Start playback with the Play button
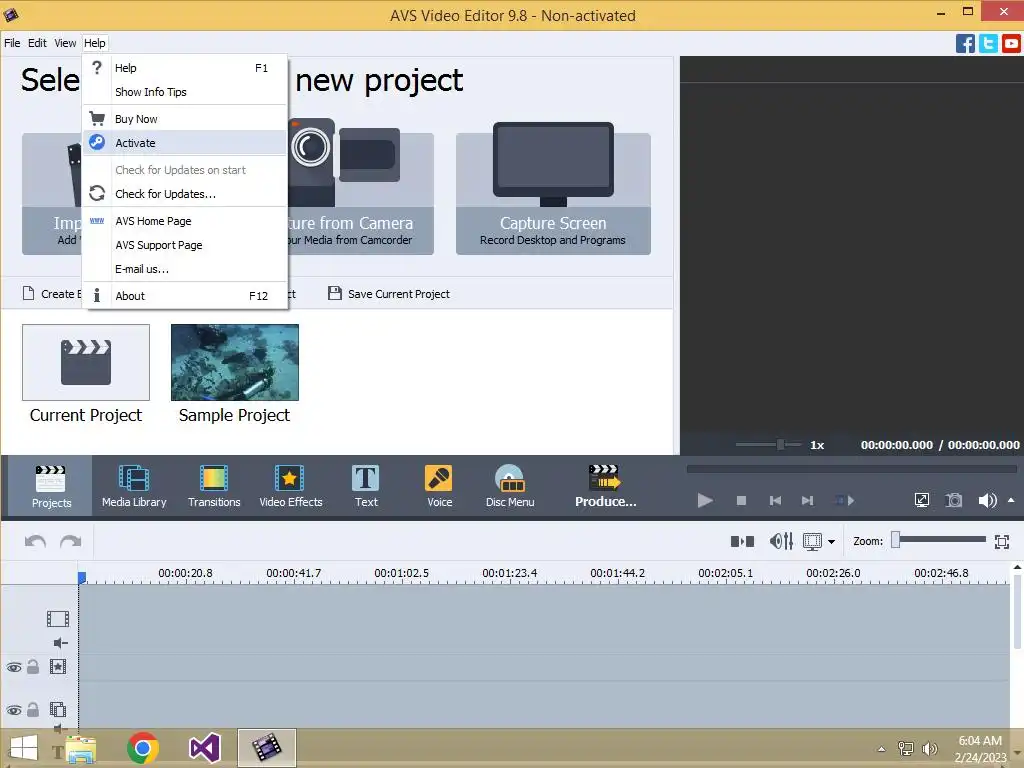1024x768 pixels. point(705,500)
